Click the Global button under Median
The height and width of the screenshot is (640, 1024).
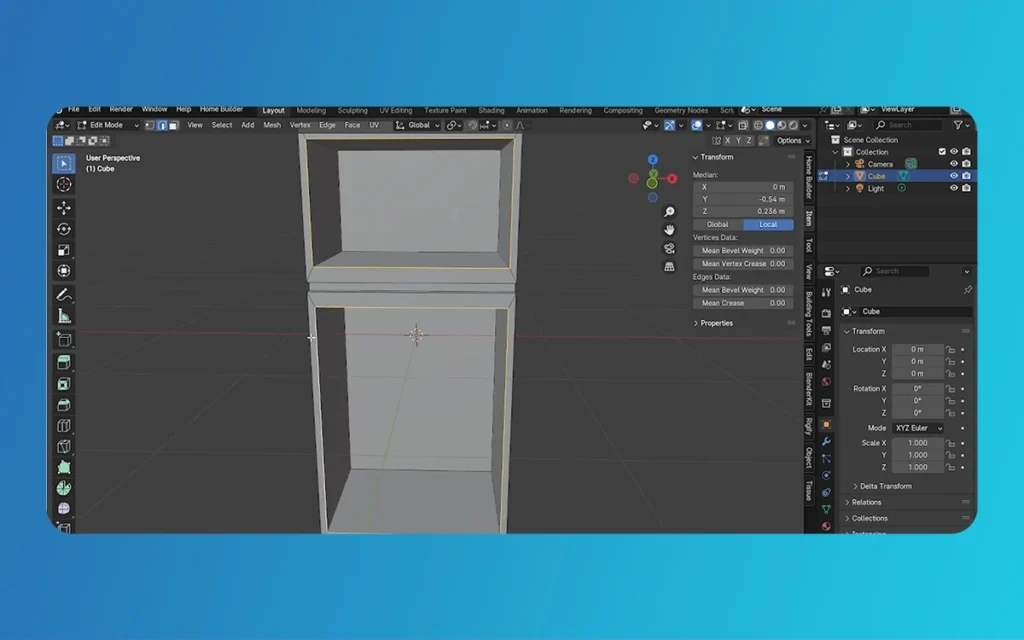[x=718, y=224]
